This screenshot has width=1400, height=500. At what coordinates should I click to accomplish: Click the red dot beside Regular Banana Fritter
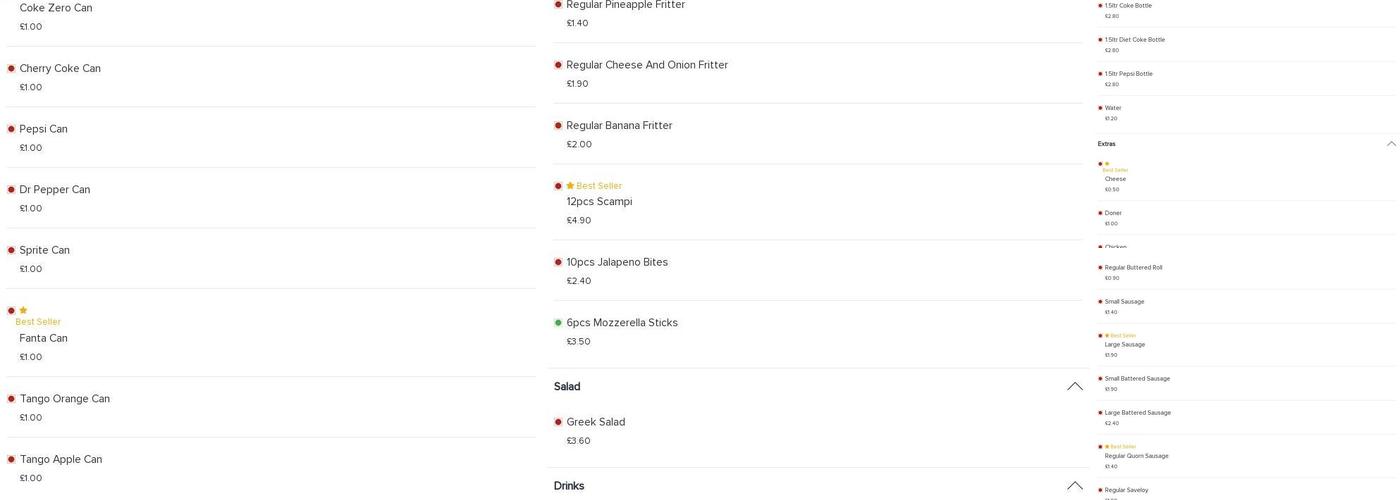pos(558,126)
